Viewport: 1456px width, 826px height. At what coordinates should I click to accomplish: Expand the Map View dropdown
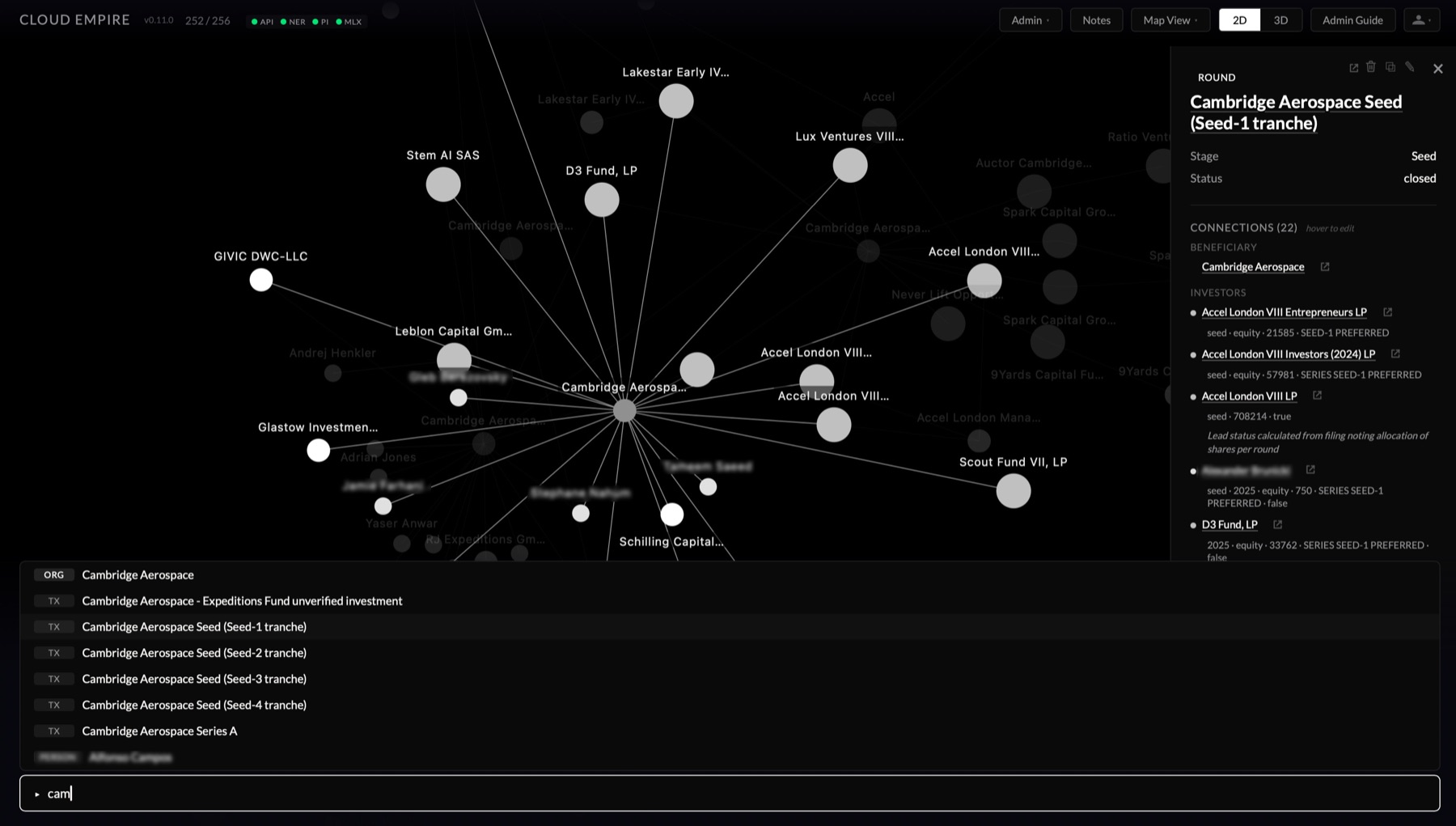click(x=1170, y=20)
